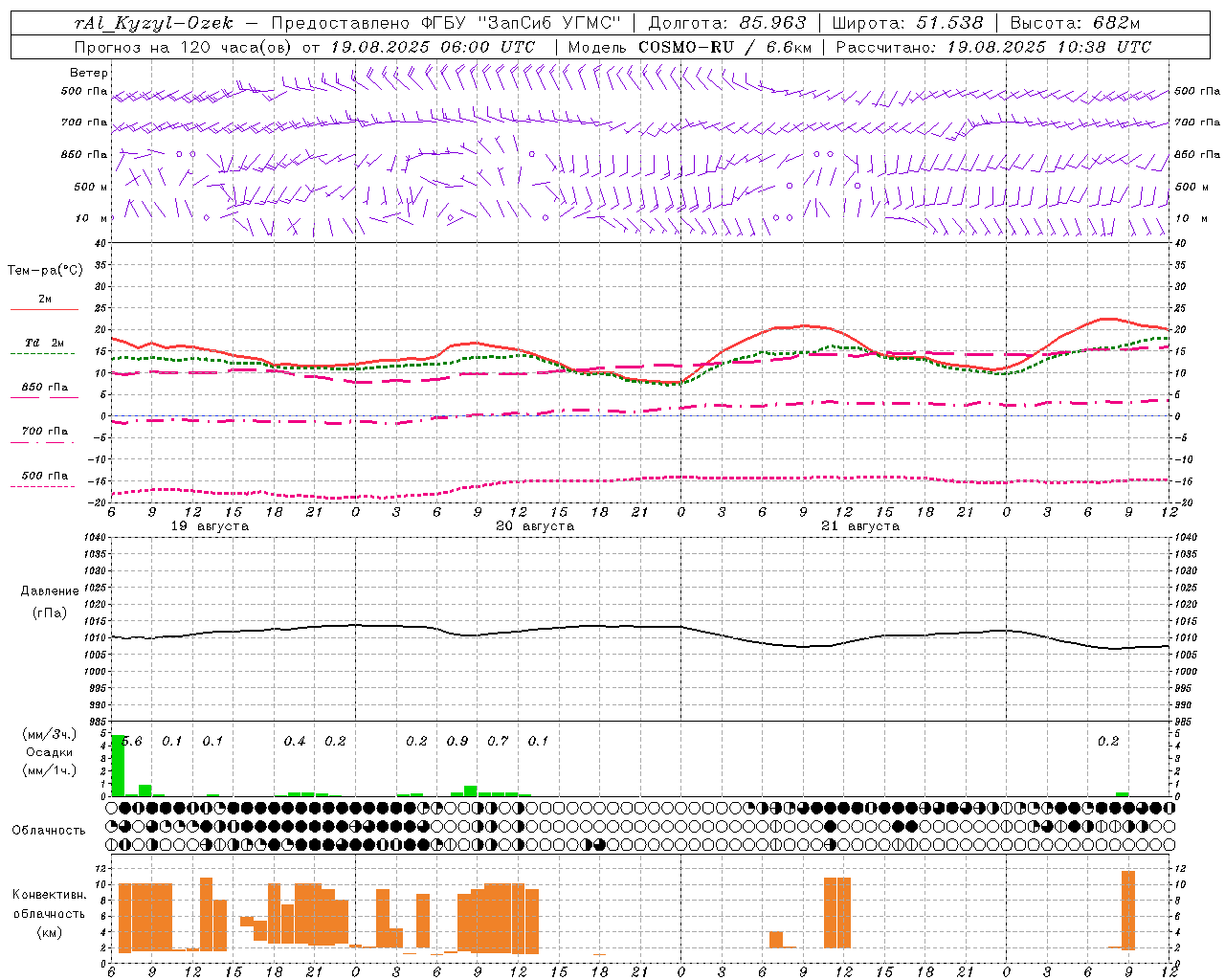Click the model name COSMO-RU / 6.6км

(x=724, y=47)
